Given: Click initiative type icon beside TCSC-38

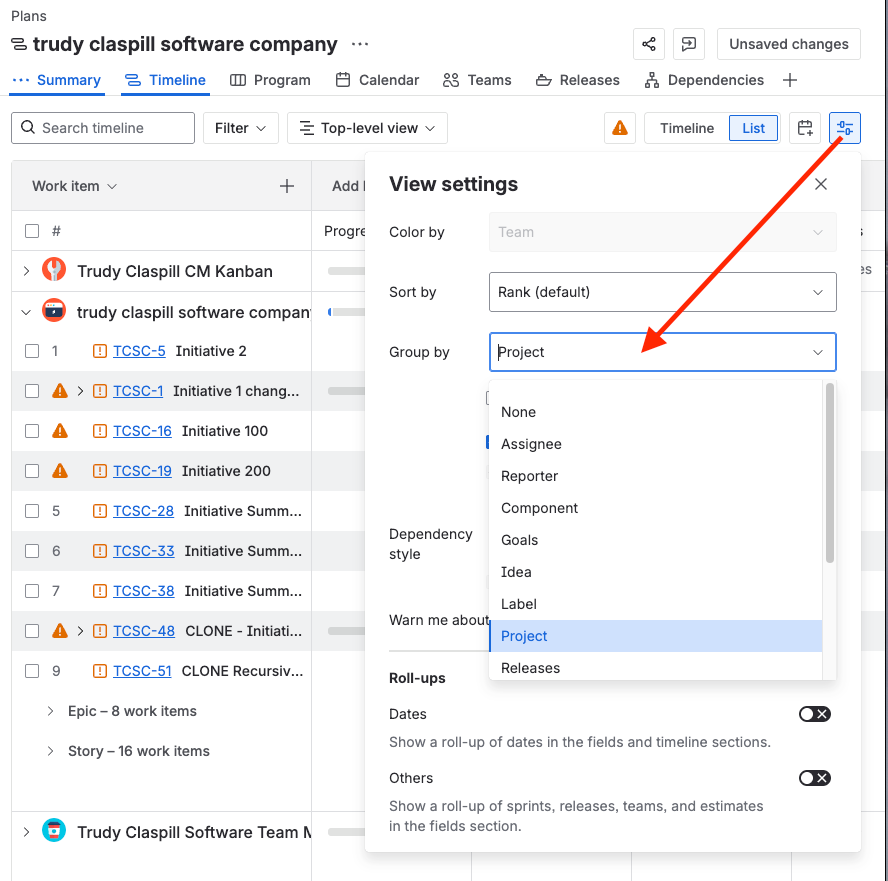Looking at the screenshot, I should (x=100, y=591).
